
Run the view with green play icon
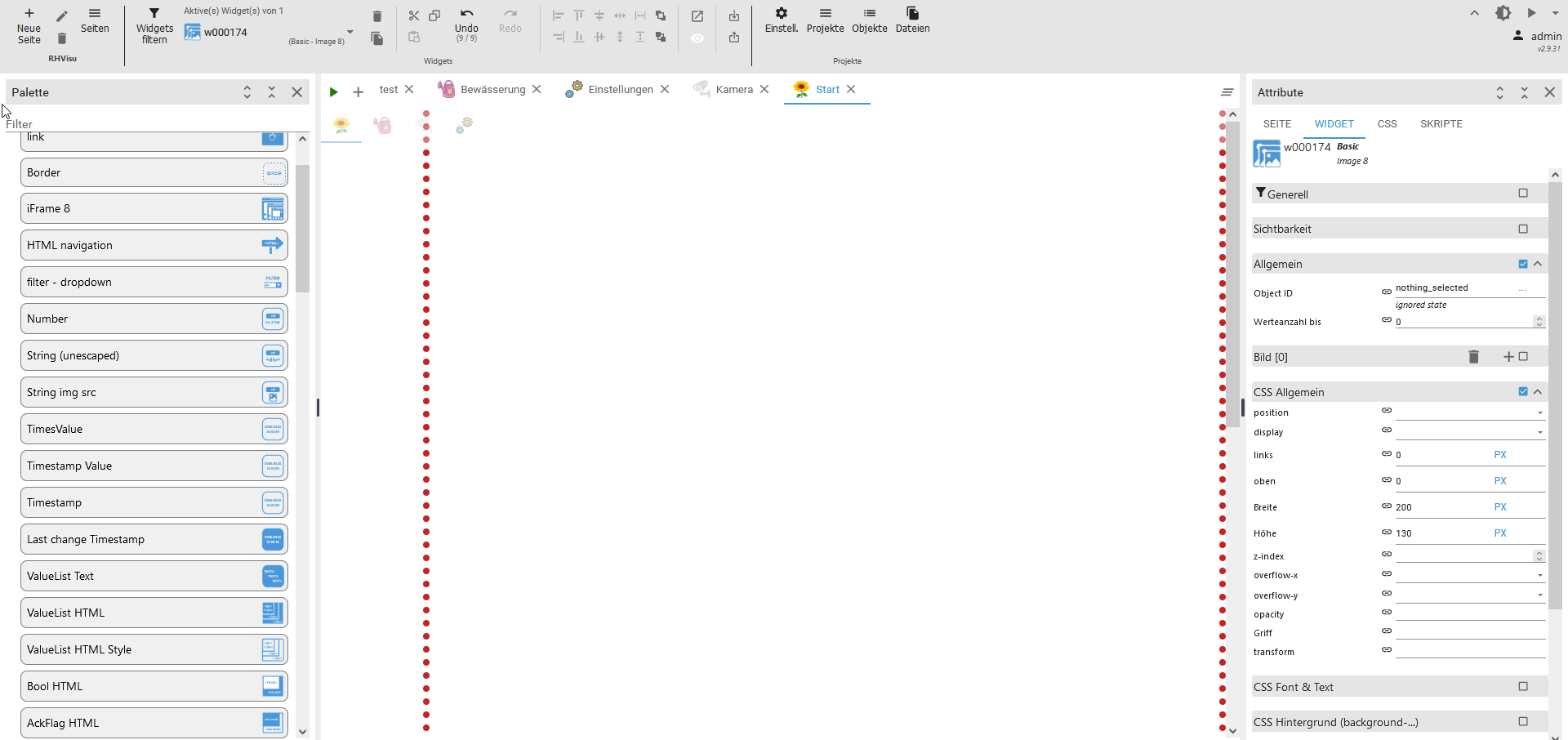click(333, 91)
